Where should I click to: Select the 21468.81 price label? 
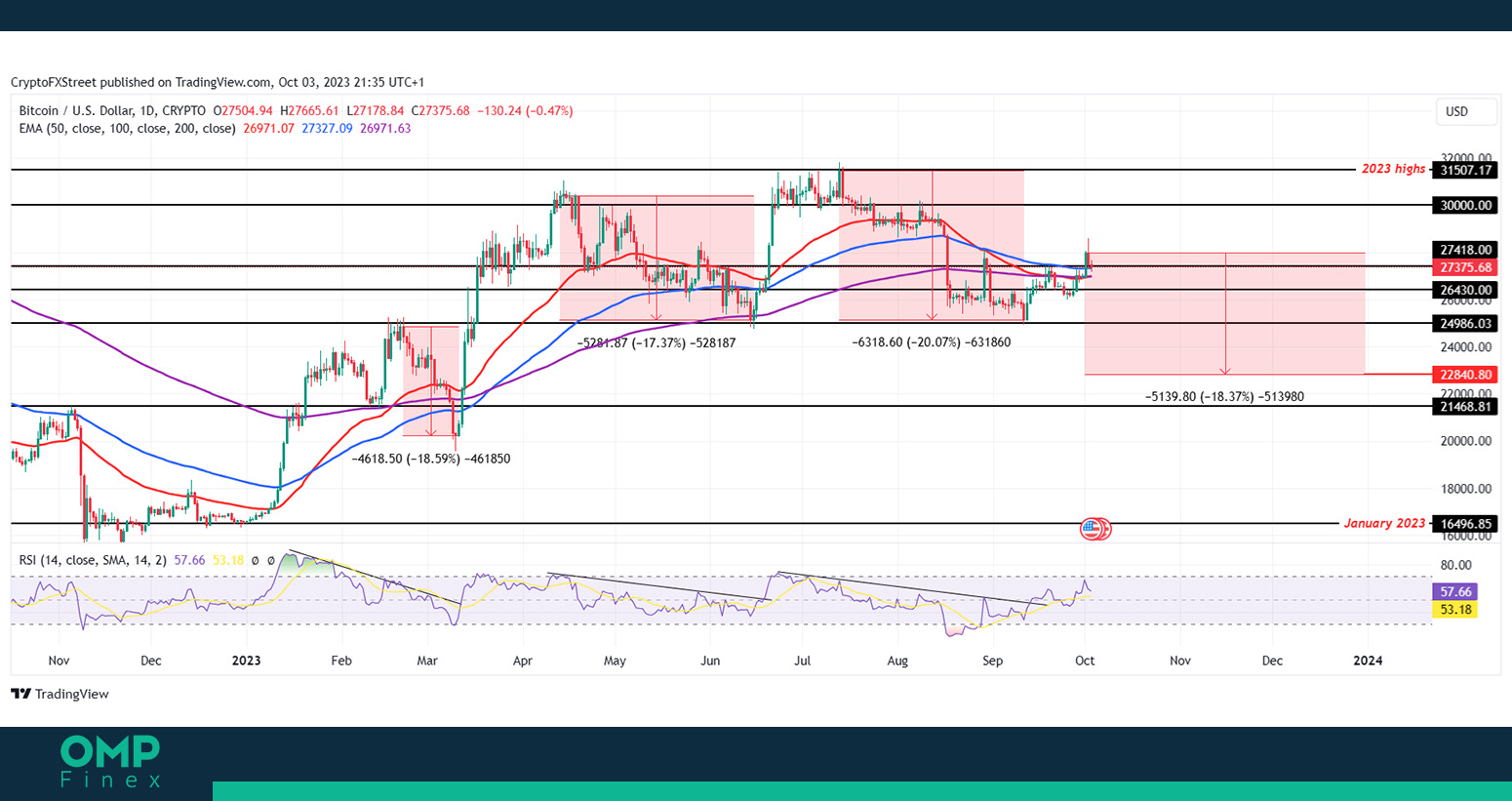pyautogui.click(x=1466, y=406)
